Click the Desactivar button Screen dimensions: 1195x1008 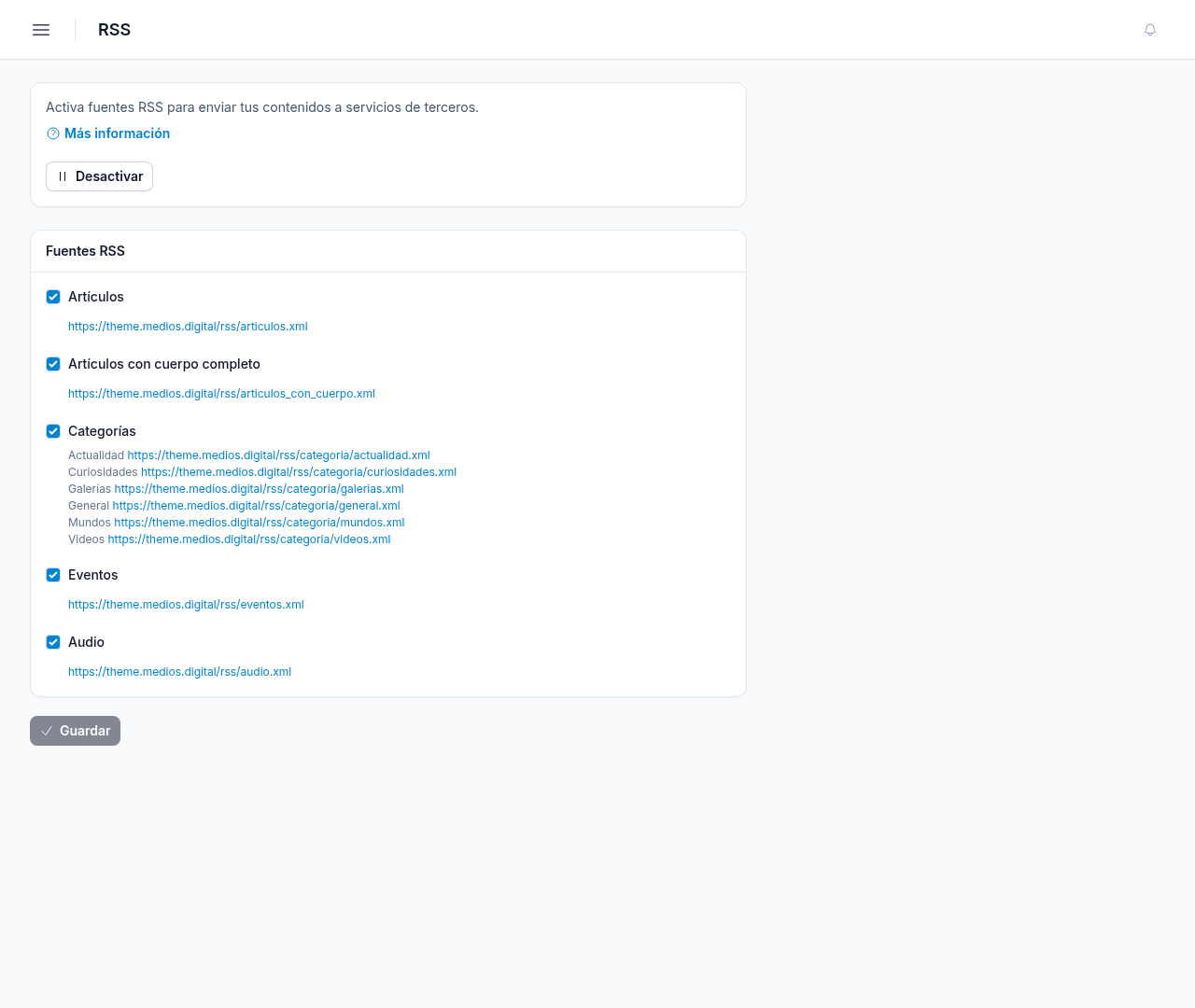99,176
